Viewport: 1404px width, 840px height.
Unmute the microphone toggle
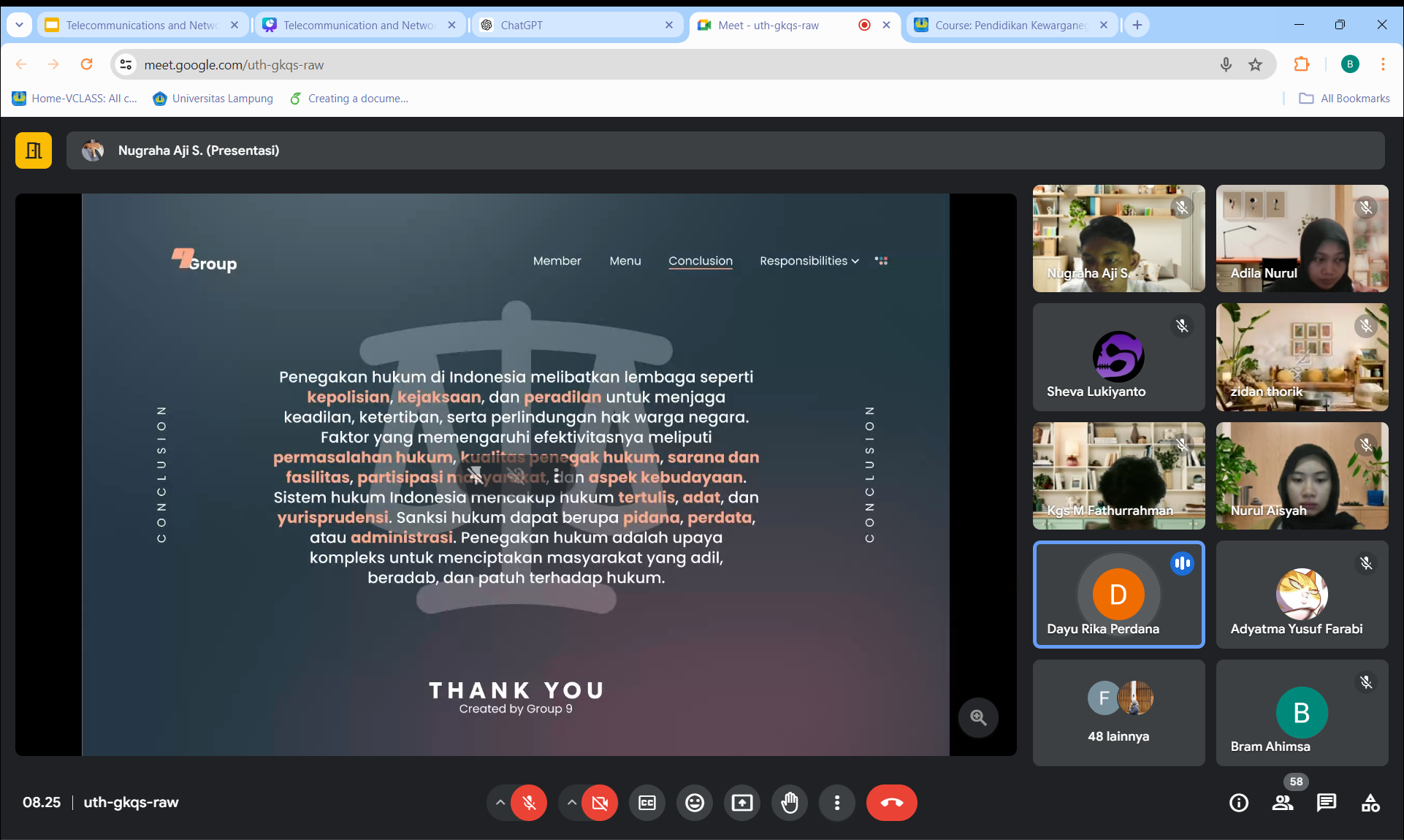530,803
